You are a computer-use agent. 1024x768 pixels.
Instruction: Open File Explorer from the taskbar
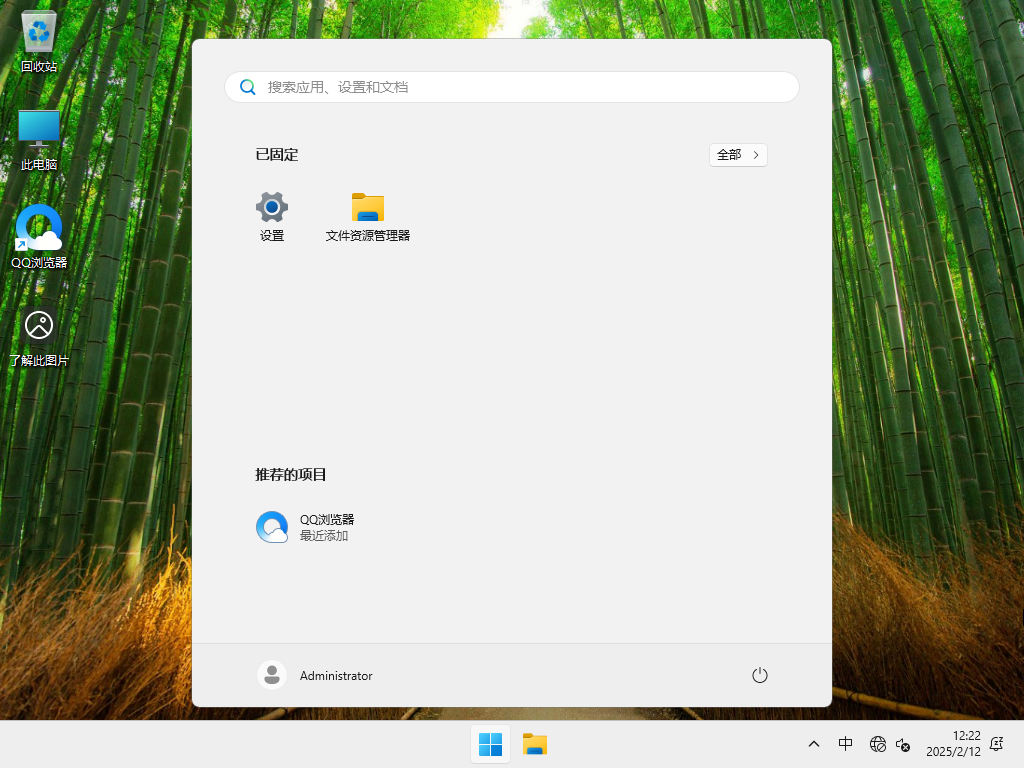click(534, 744)
